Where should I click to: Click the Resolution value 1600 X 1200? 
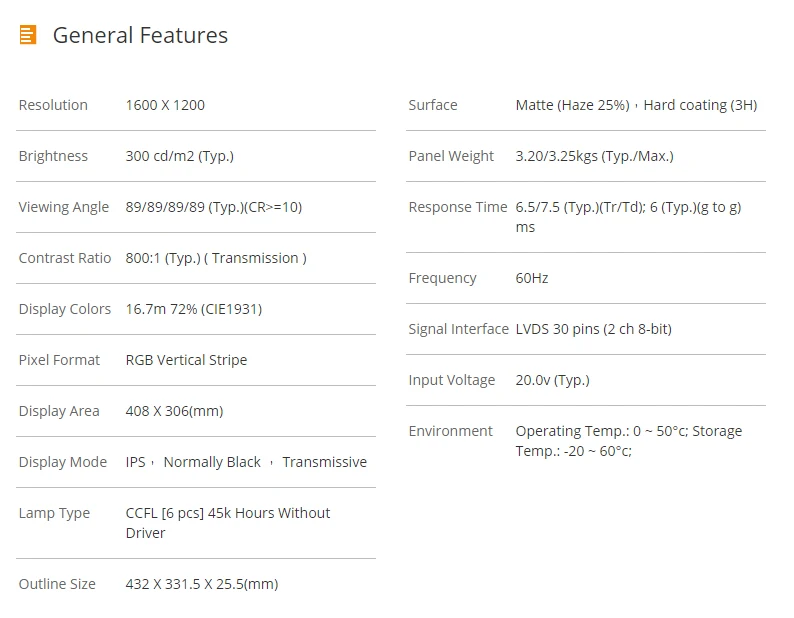pyautogui.click(x=165, y=105)
